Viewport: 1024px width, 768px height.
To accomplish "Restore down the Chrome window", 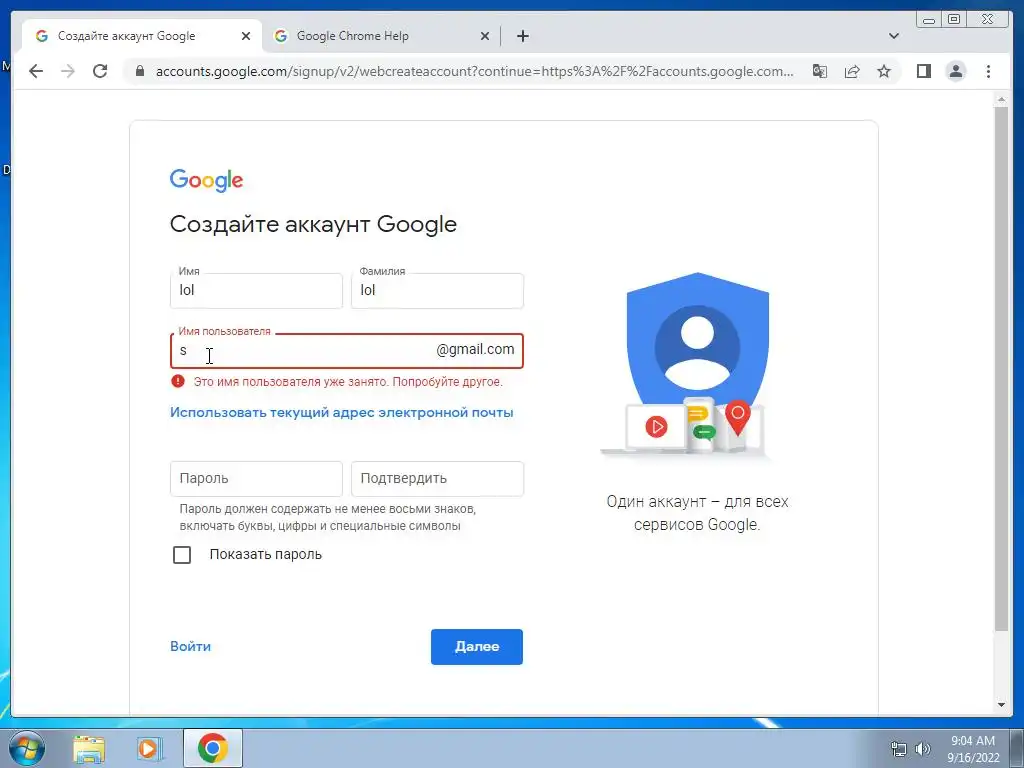I will [954, 20].
